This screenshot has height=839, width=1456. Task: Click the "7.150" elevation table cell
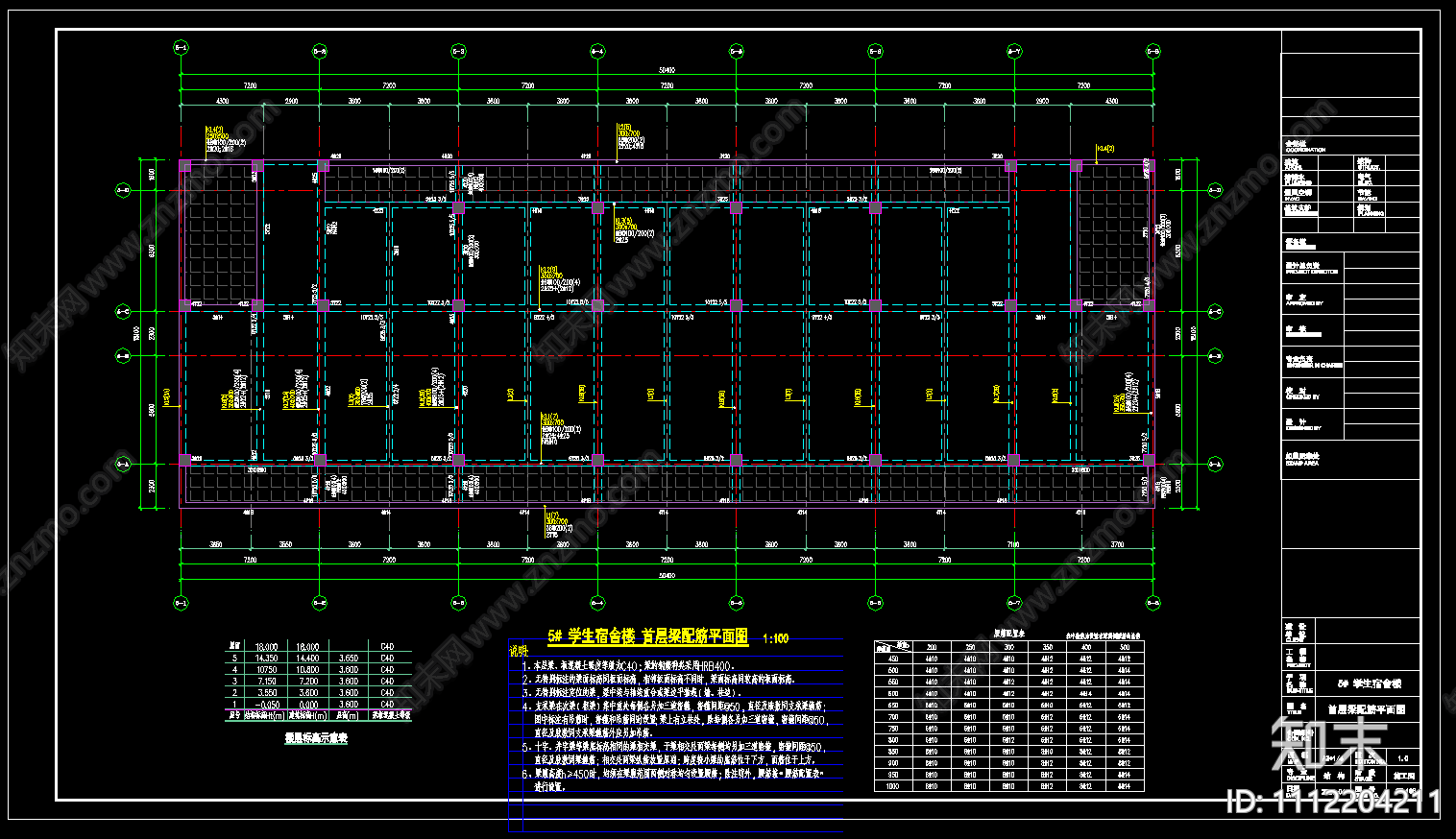pos(266,681)
